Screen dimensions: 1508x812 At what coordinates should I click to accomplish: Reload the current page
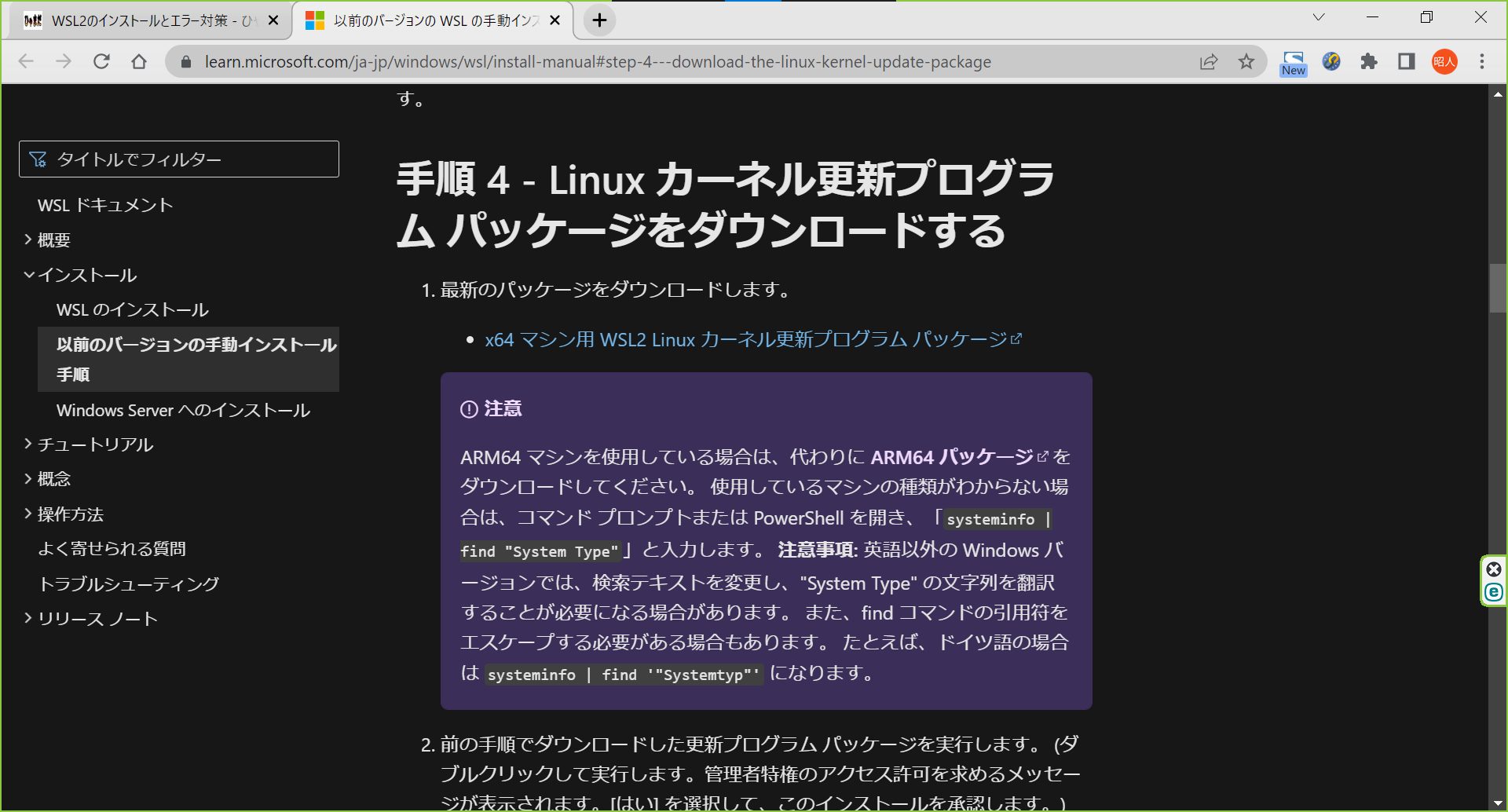tap(101, 61)
